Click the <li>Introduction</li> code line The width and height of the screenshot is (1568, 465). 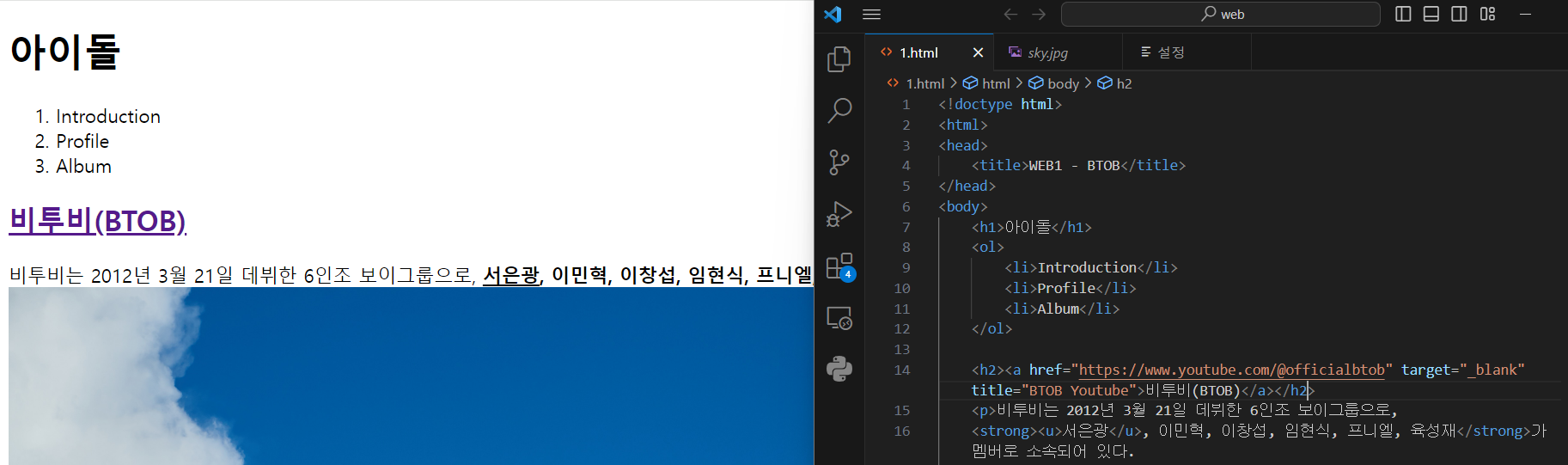[x=1091, y=267]
